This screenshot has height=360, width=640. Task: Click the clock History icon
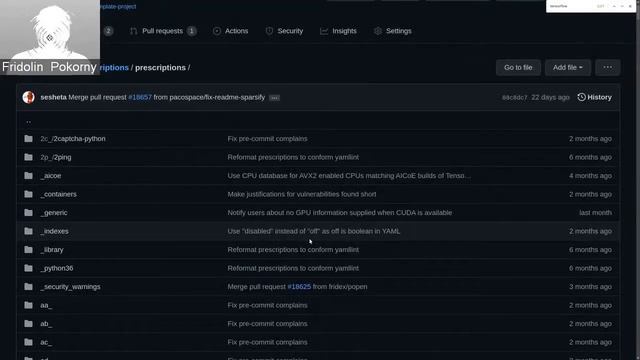(582, 97)
